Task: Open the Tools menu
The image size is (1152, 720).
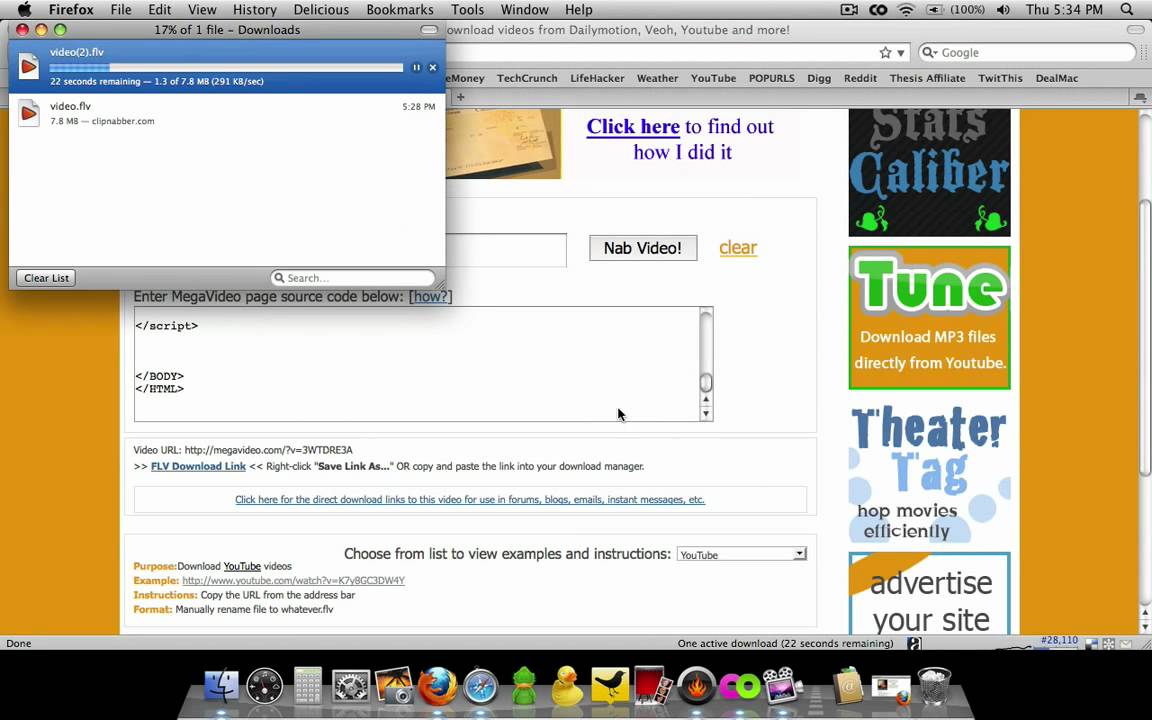Action: click(x=467, y=10)
